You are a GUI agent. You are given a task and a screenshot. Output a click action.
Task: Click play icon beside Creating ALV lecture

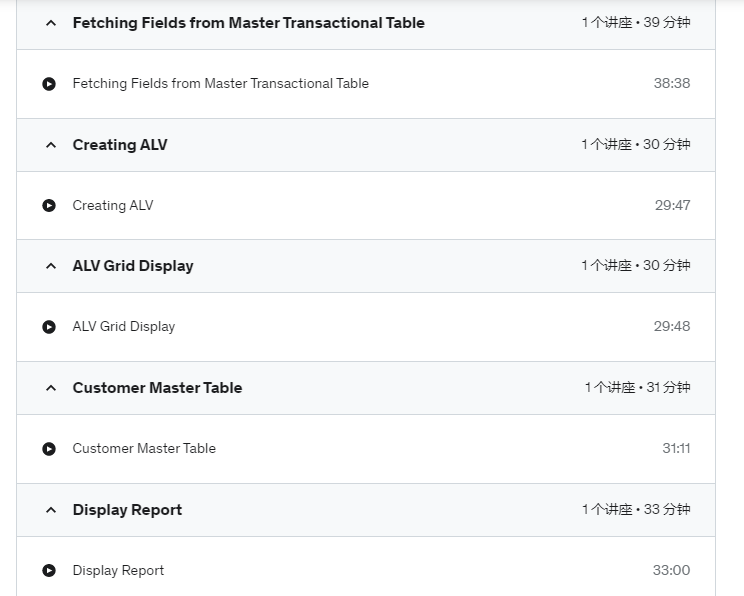coord(49,205)
